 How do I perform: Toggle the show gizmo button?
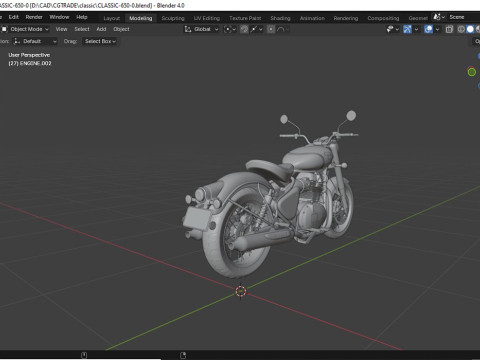tap(407, 29)
